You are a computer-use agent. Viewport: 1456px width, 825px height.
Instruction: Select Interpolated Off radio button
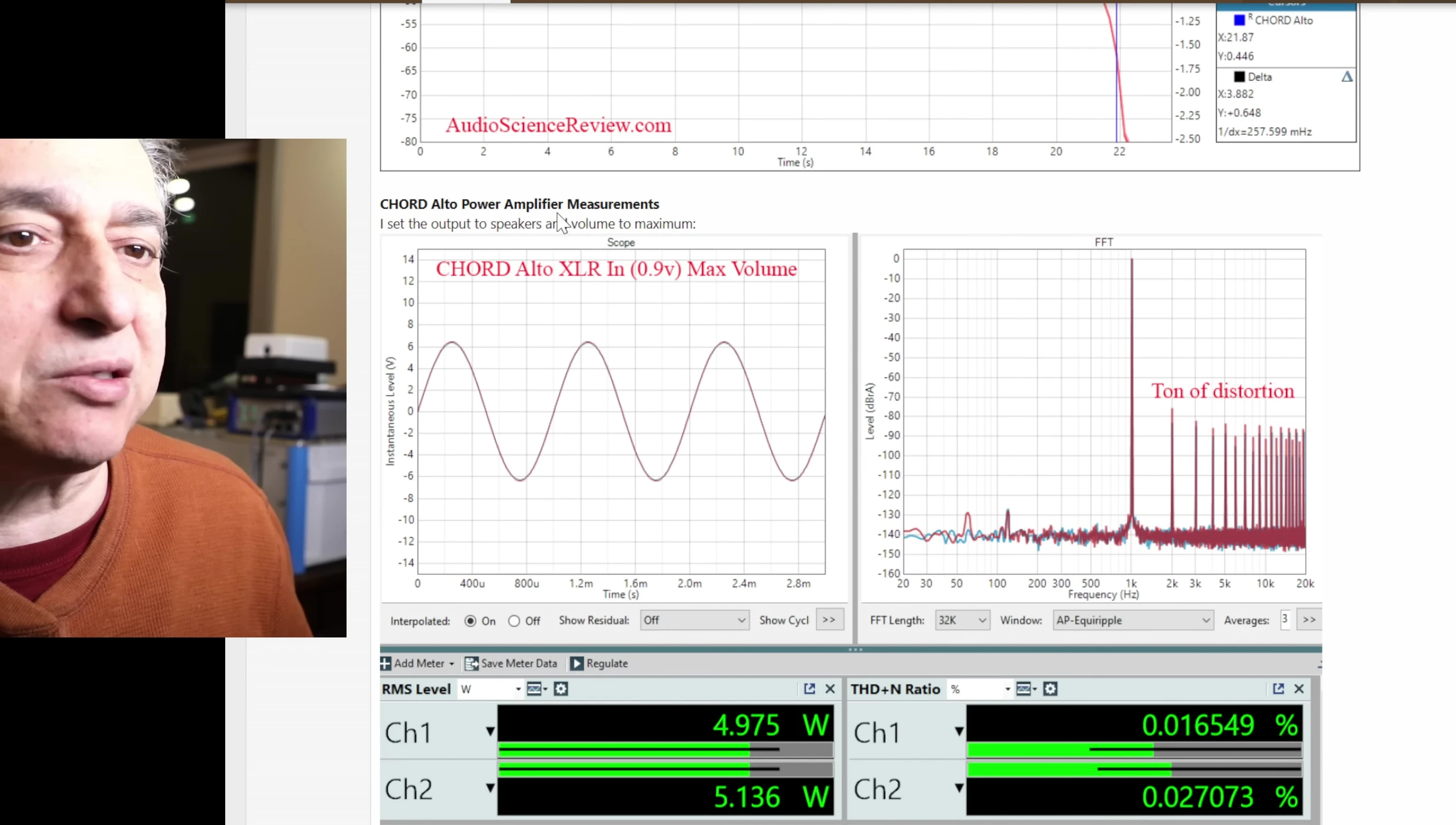click(514, 621)
